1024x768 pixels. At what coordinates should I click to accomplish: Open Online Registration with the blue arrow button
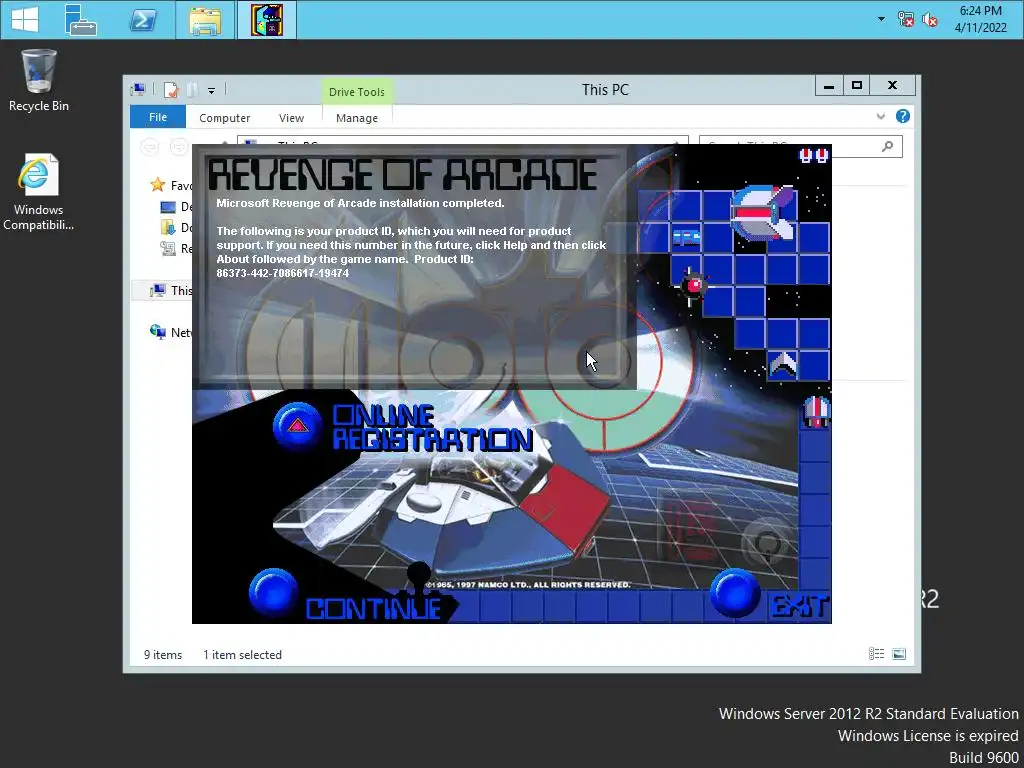click(298, 426)
